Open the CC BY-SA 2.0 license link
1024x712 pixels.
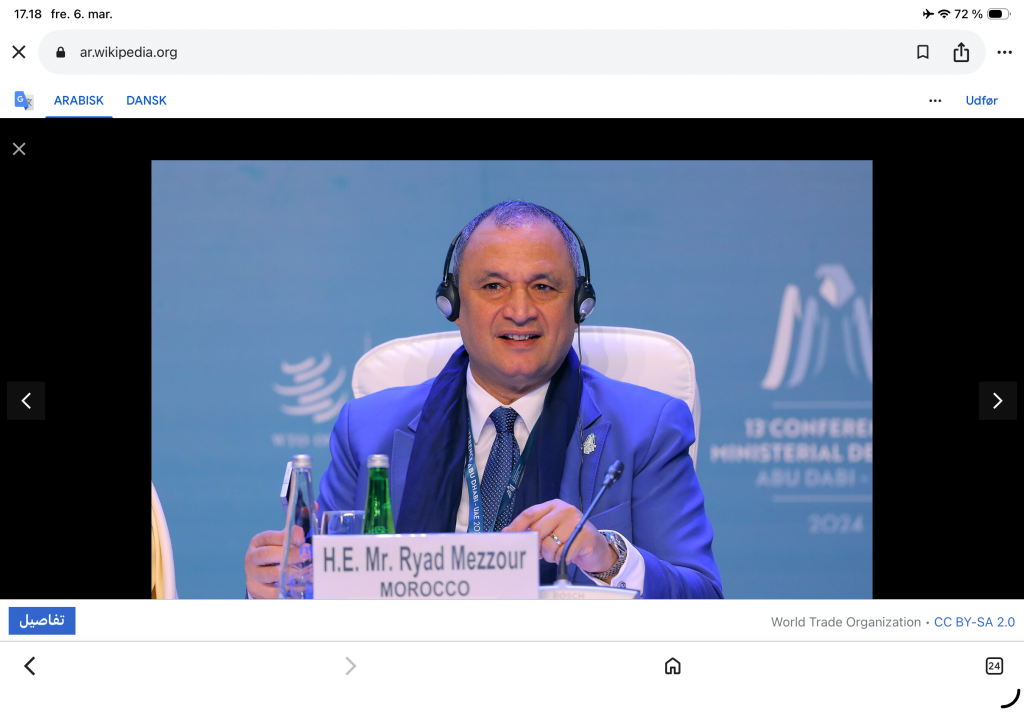click(x=974, y=622)
